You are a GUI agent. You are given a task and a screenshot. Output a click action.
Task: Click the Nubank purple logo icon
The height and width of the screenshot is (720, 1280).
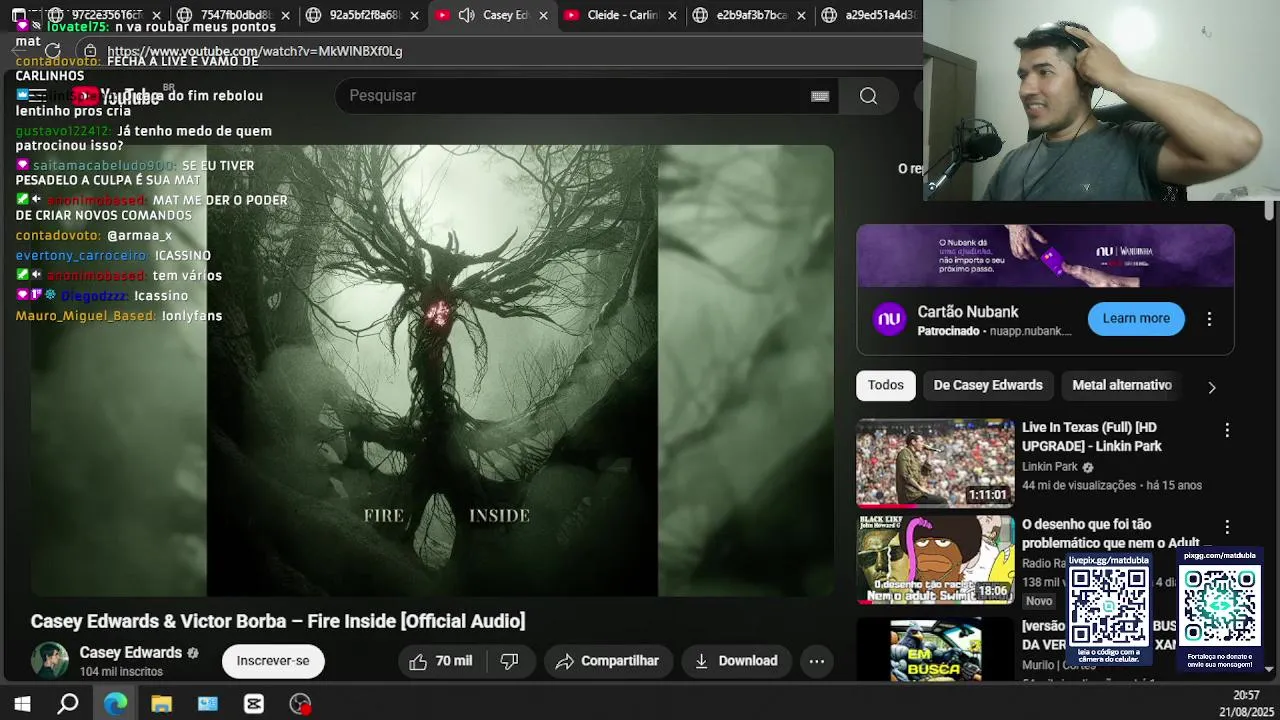[x=889, y=320]
